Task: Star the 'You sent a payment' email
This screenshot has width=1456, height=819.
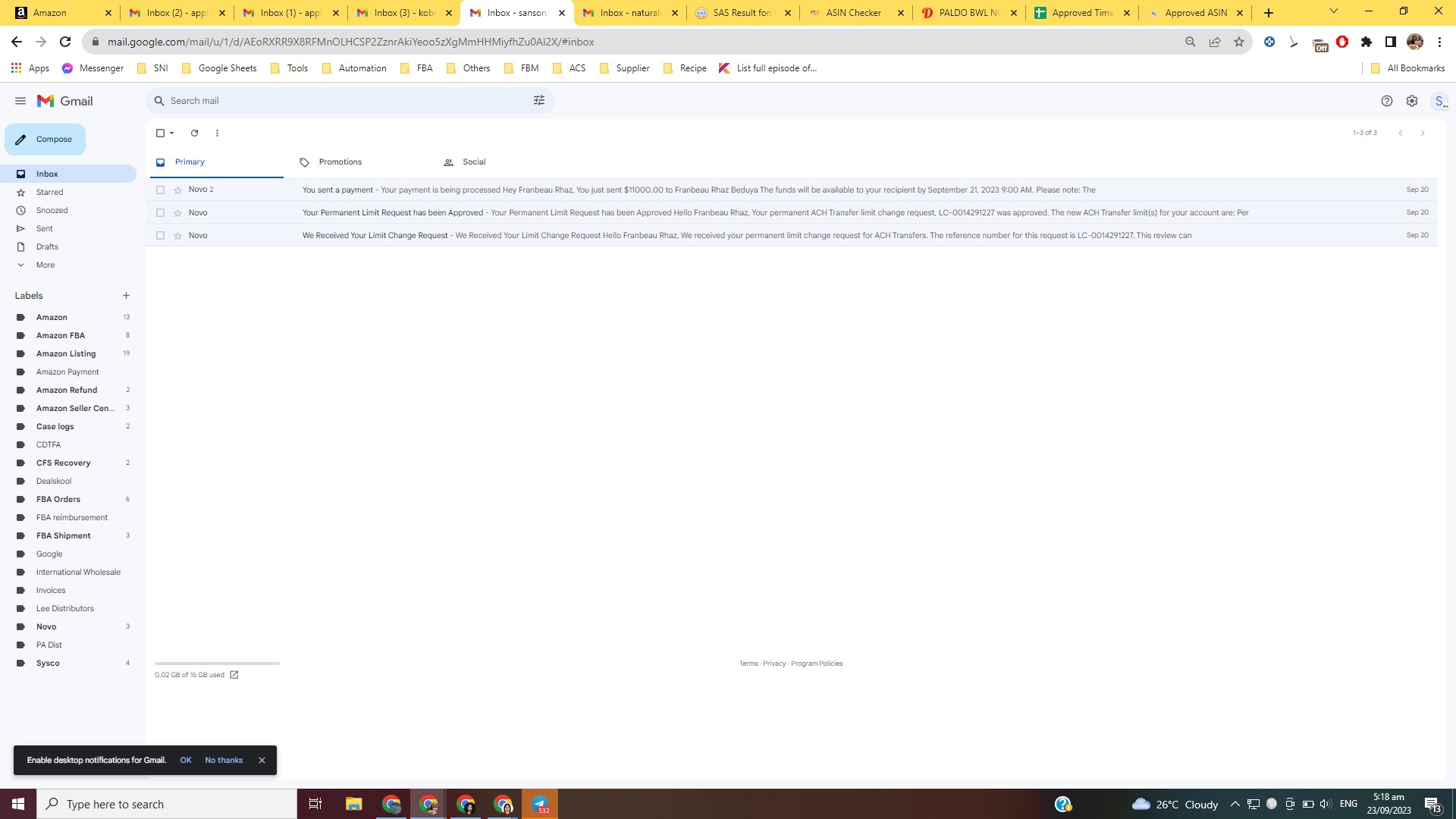Action: [x=178, y=190]
